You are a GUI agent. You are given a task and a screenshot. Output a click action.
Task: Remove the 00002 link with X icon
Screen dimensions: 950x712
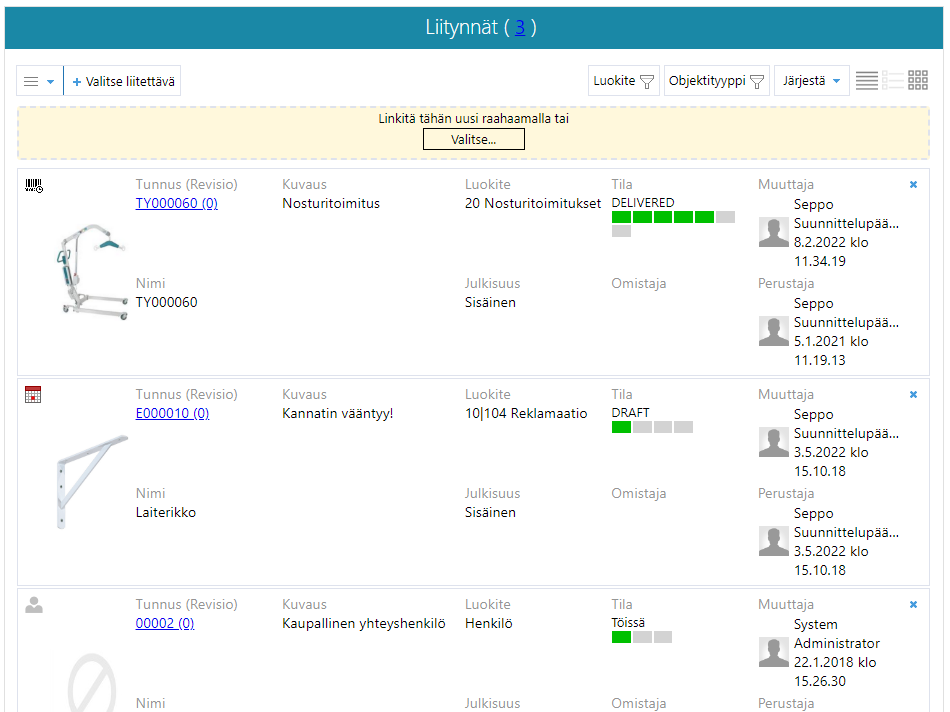click(913, 605)
